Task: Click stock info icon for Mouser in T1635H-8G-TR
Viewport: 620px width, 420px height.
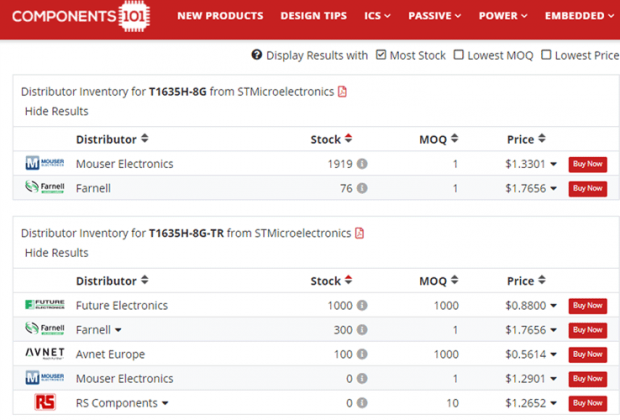Action: tap(362, 378)
